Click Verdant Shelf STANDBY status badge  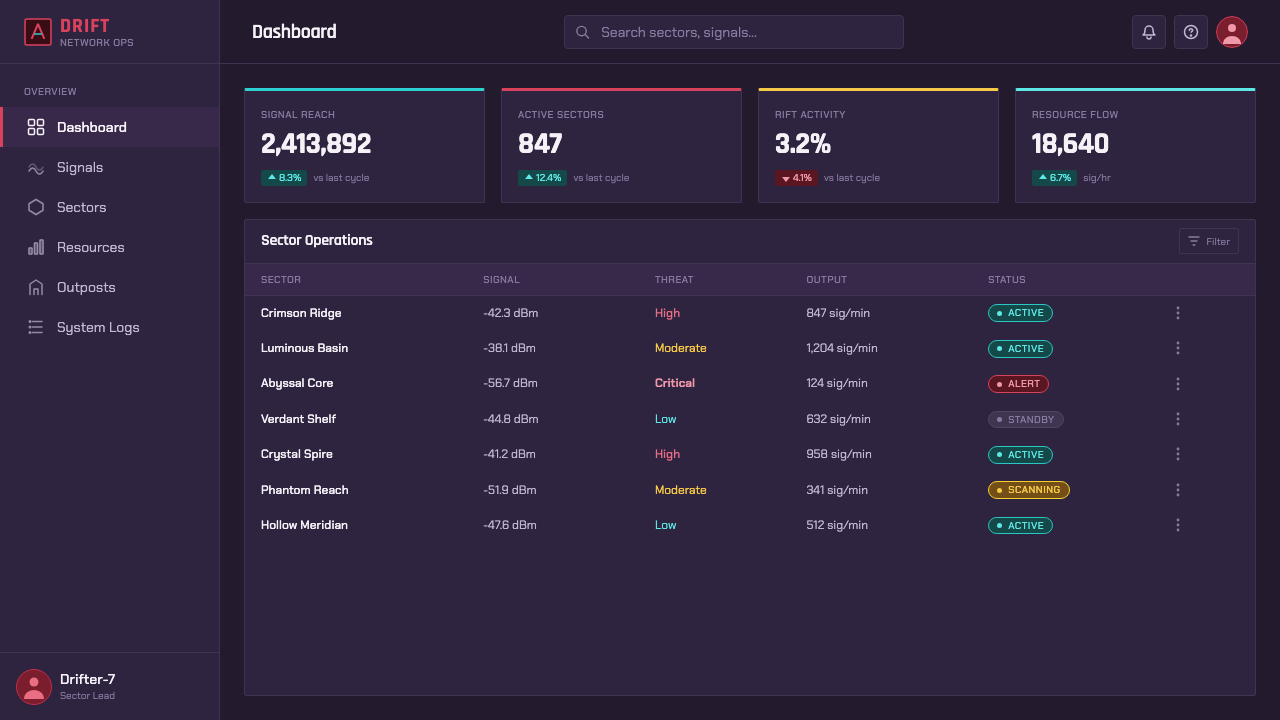click(1026, 419)
